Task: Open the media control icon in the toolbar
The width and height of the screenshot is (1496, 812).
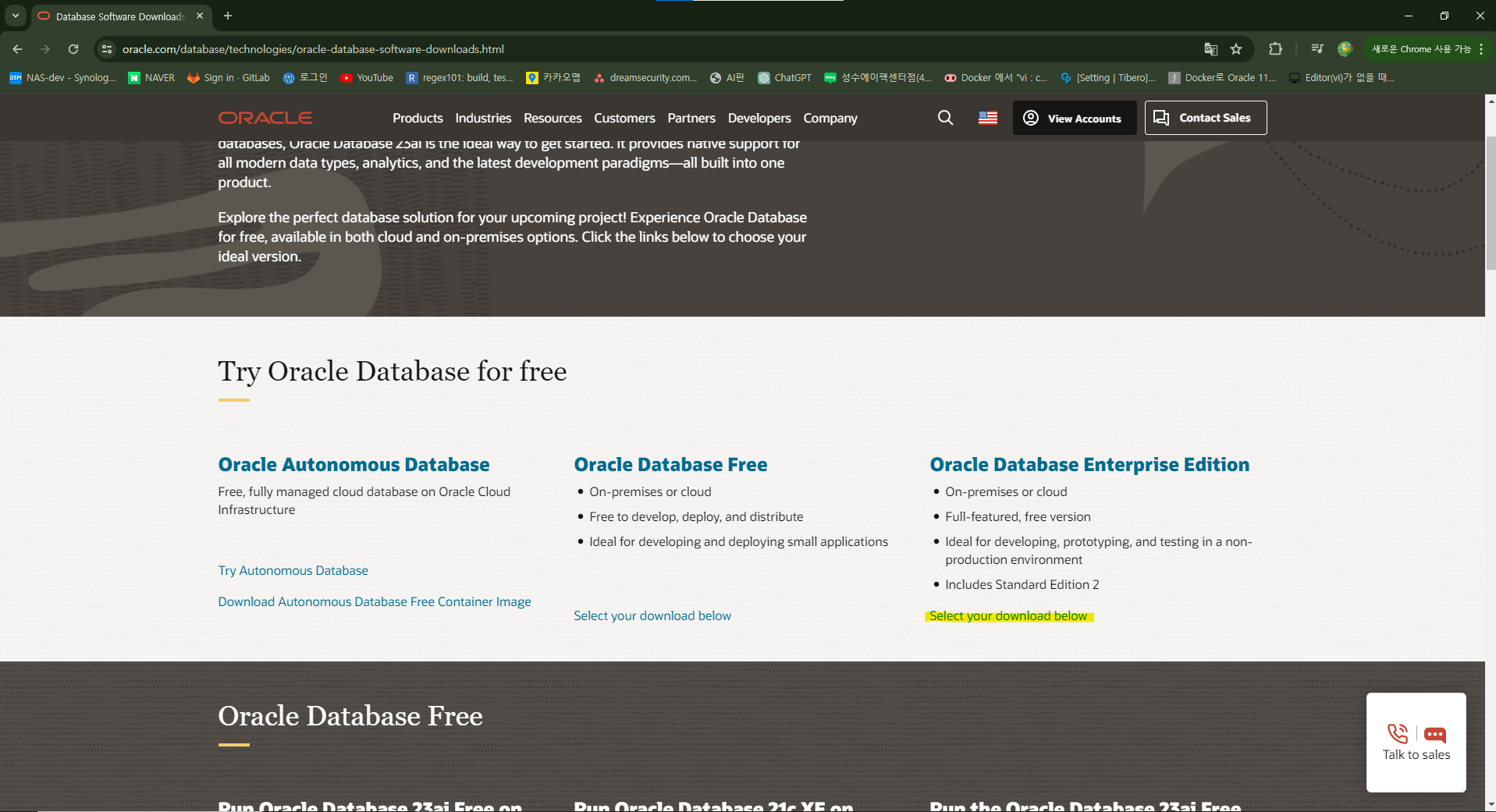Action: coord(1317,49)
